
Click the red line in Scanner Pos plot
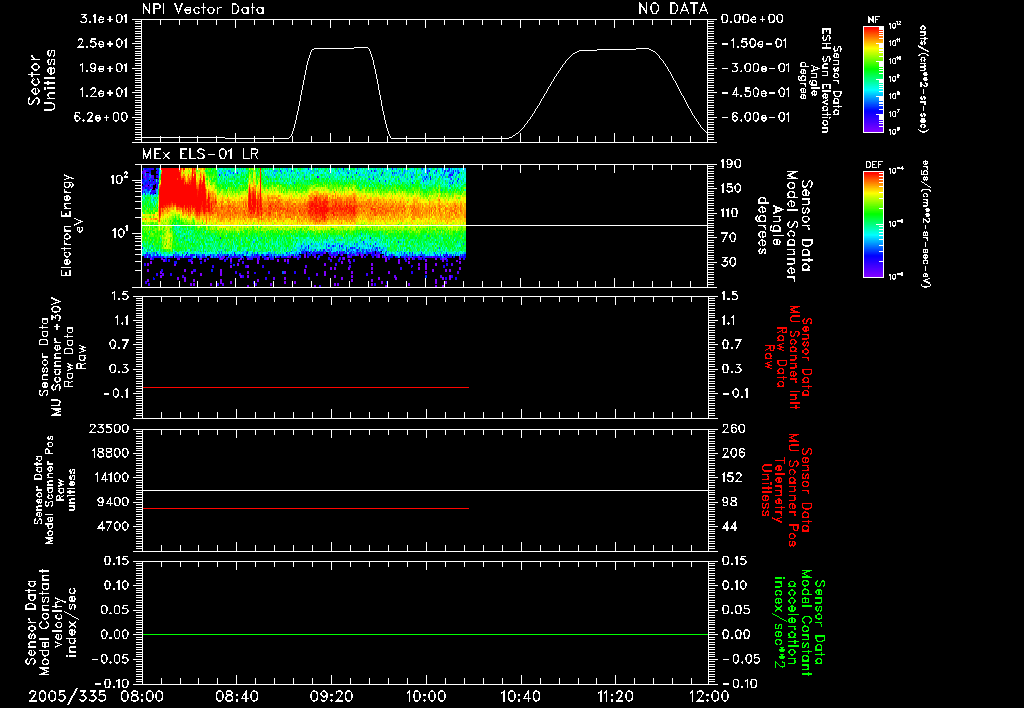tap(305, 508)
